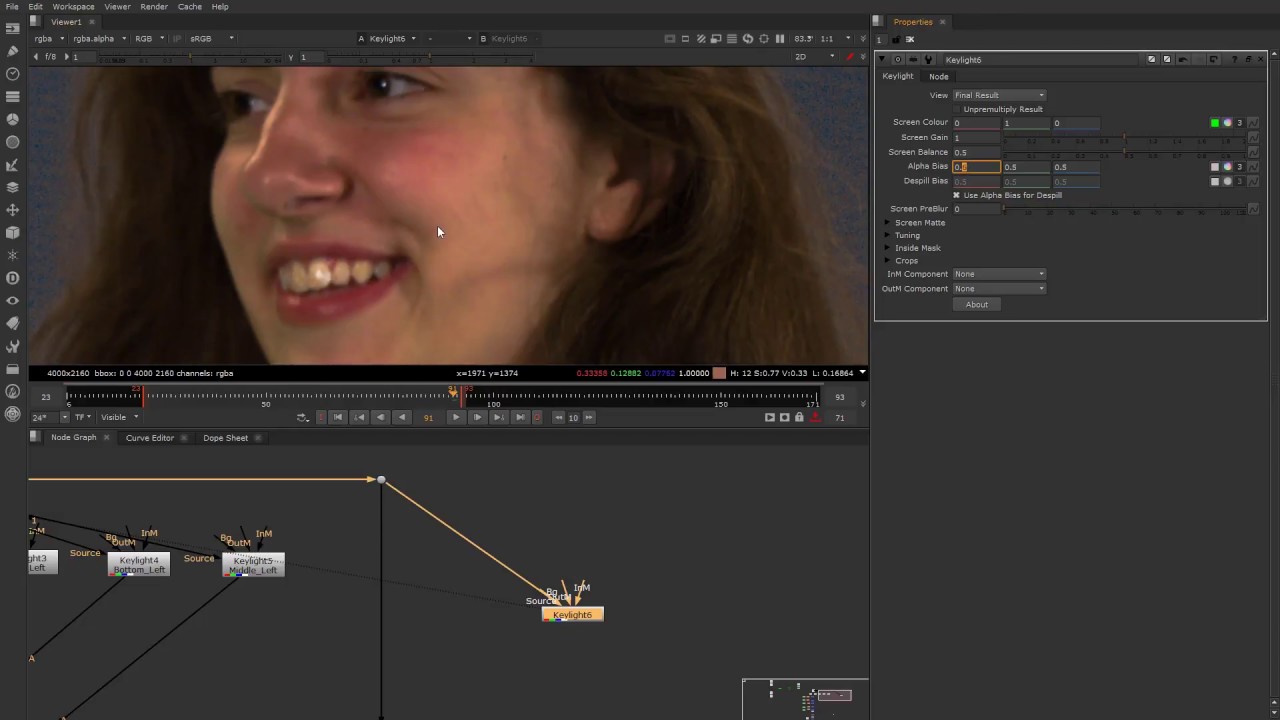Screen dimensions: 1280x720
Task: Open the Render menu
Action: click(x=154, y=7)
